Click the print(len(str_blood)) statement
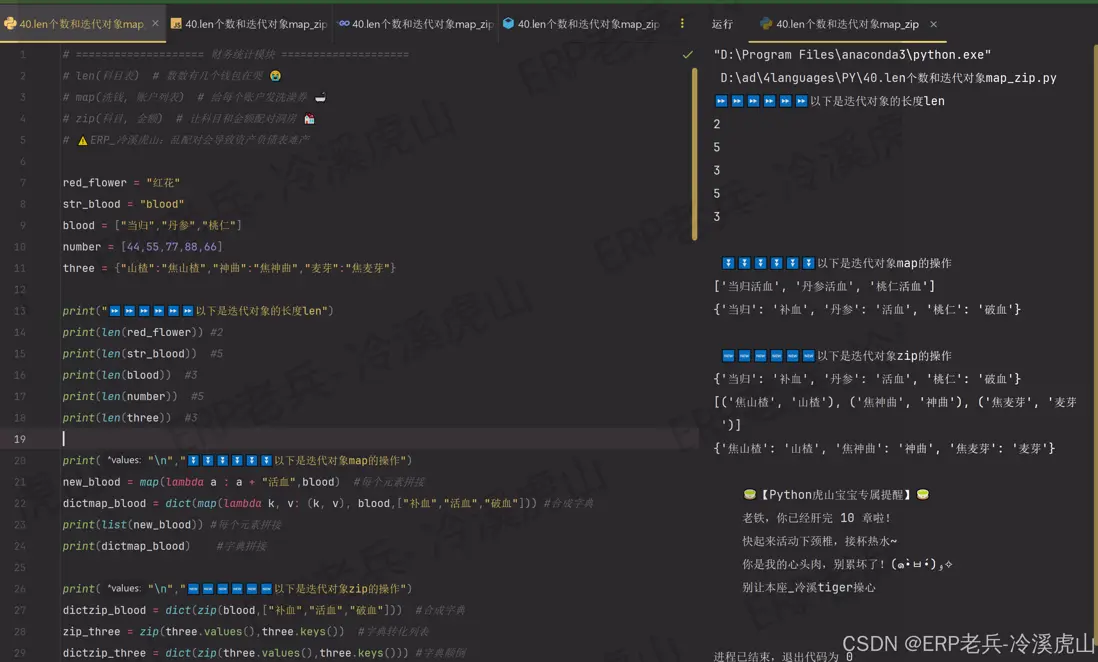This screenshot has width=1098, height=662. pos(130,354)
